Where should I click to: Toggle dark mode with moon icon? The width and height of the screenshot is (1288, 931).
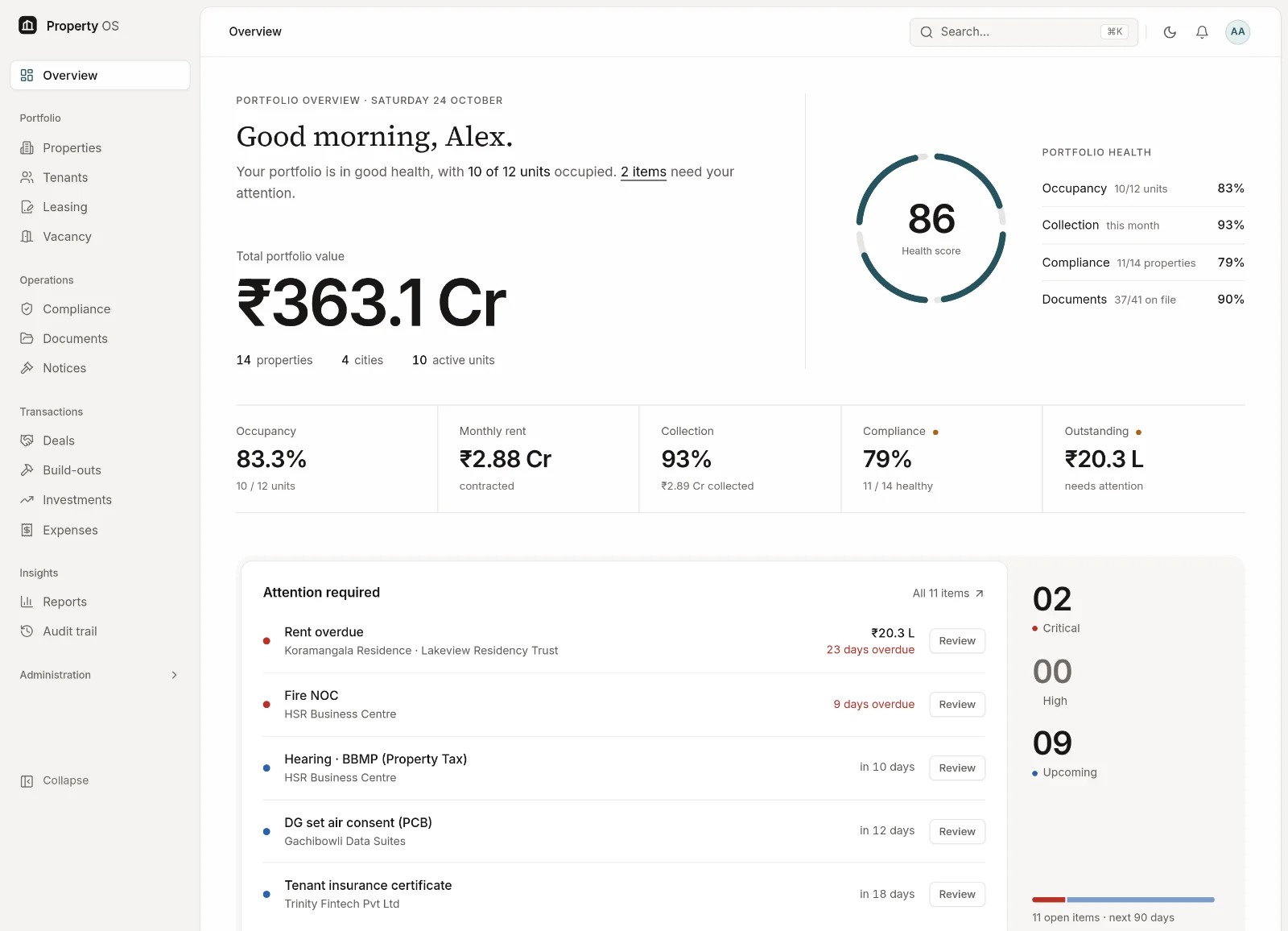click(x=1170, y=32)
